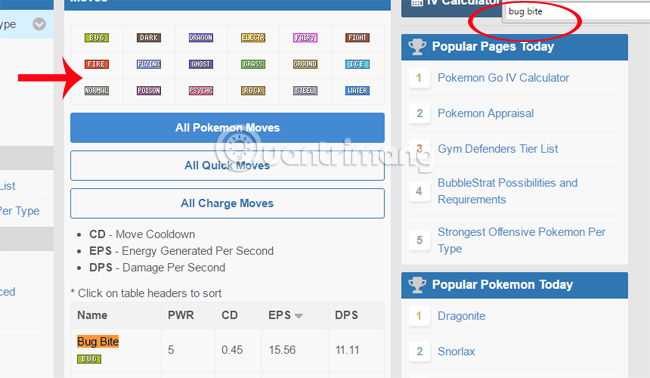Filter moves by Psychic type icon
This screenshot has height=378, width=650.
201,90
